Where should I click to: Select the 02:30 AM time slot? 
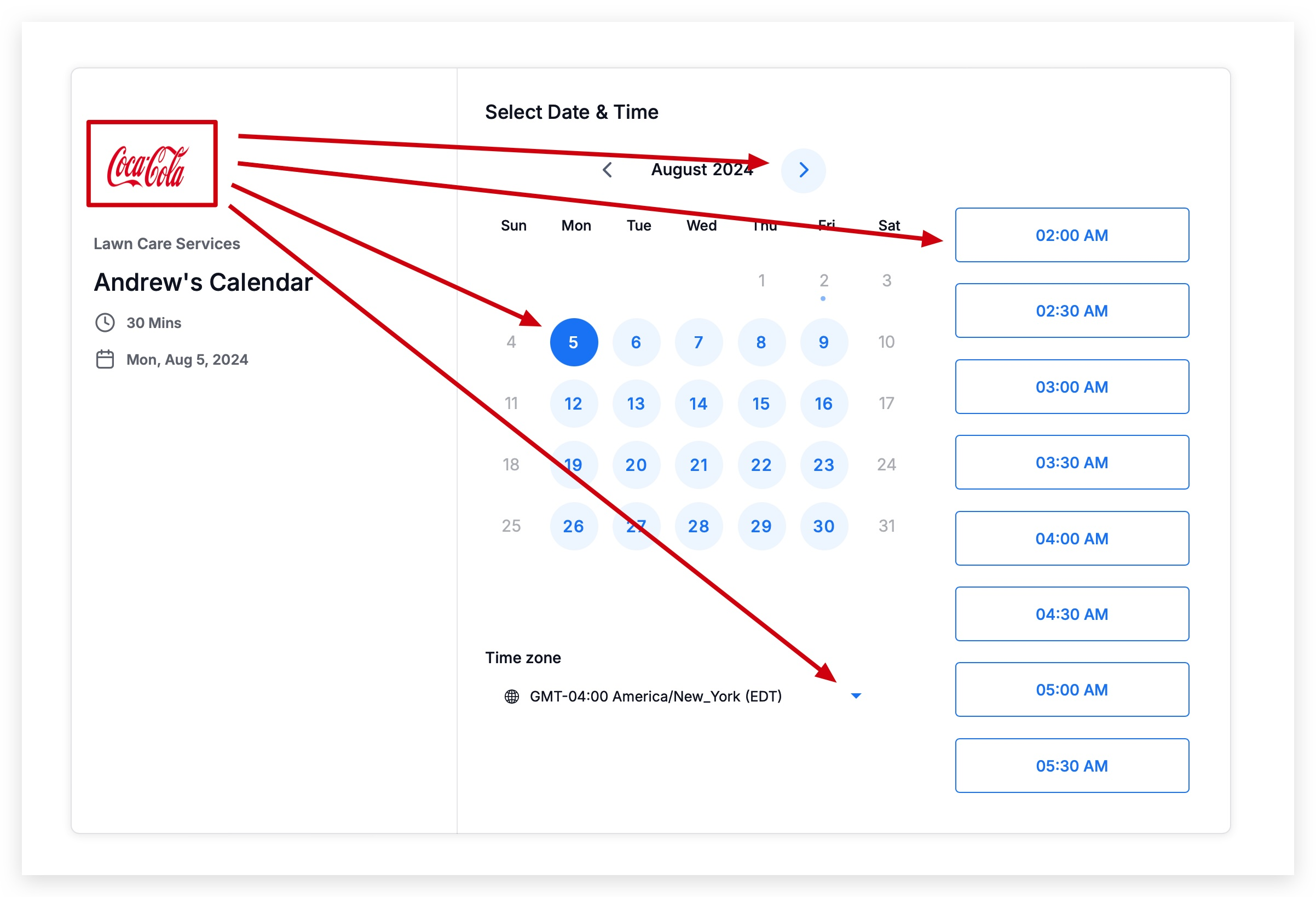click(1071, 311)
